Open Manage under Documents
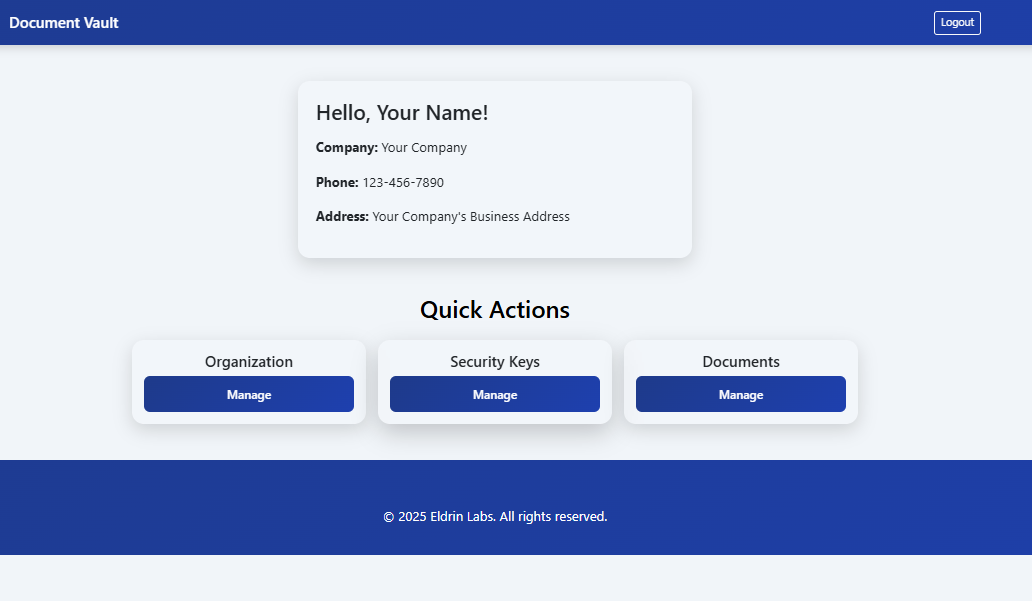This screenshot has width=1032, height=601. click(x=741, y=395)
